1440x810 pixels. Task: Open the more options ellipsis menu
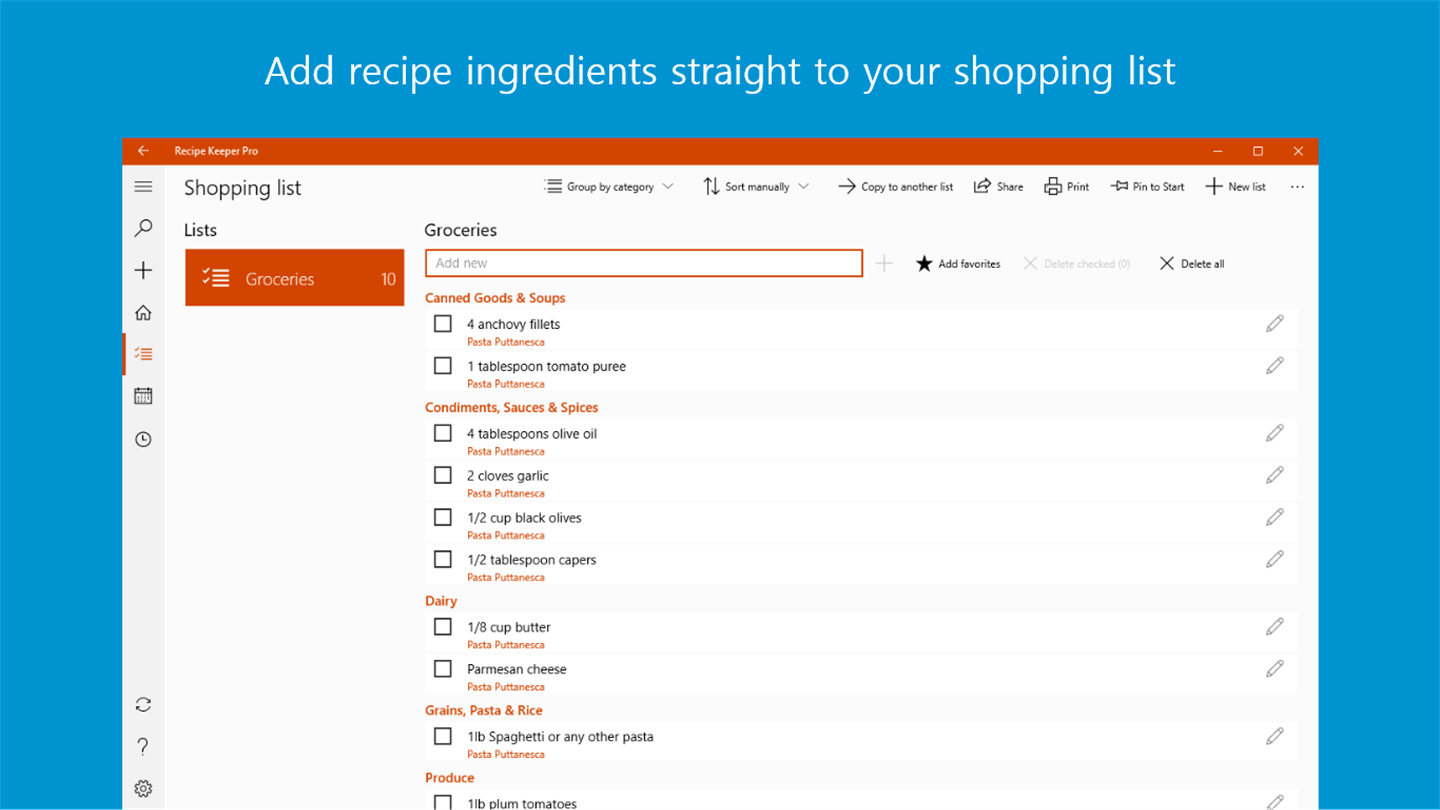1297,187
